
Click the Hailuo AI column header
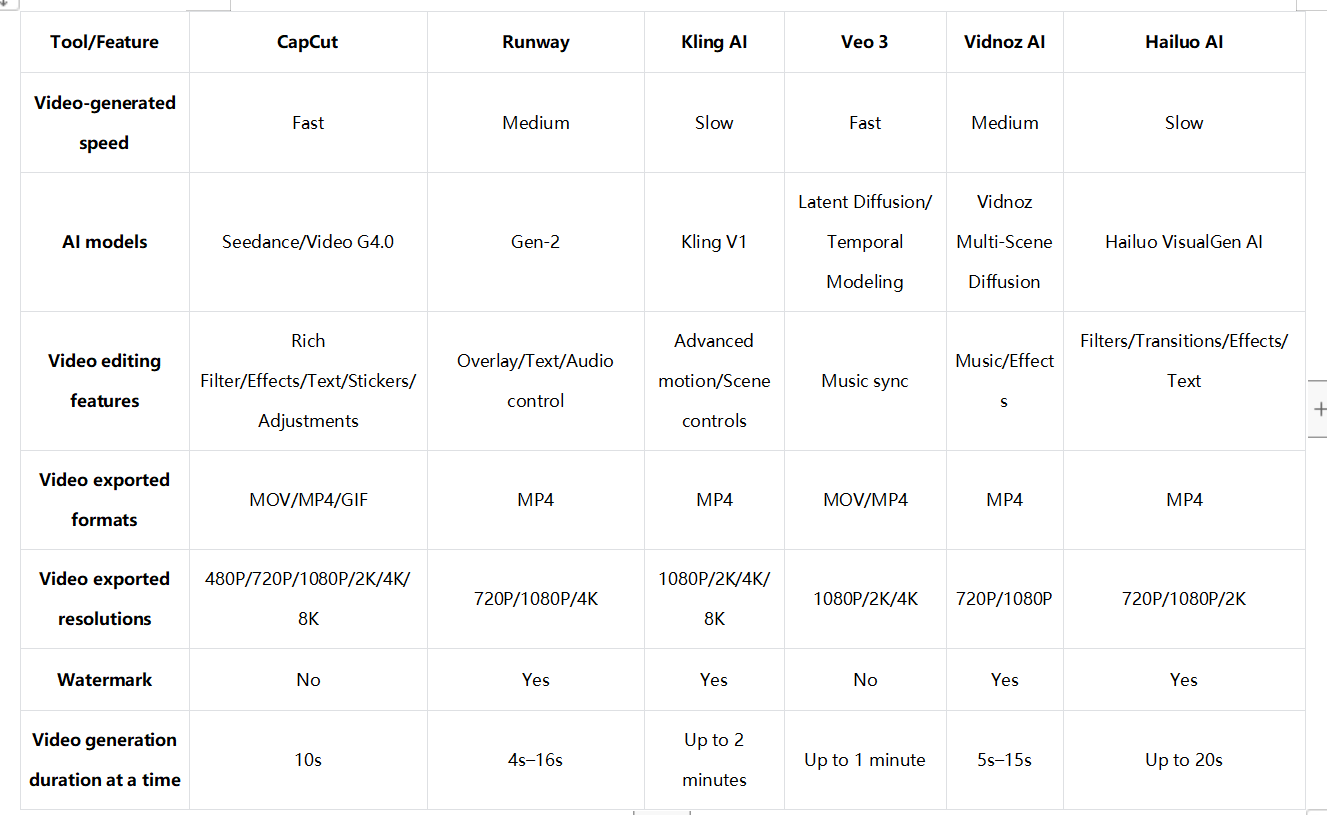click(1184, 42)
